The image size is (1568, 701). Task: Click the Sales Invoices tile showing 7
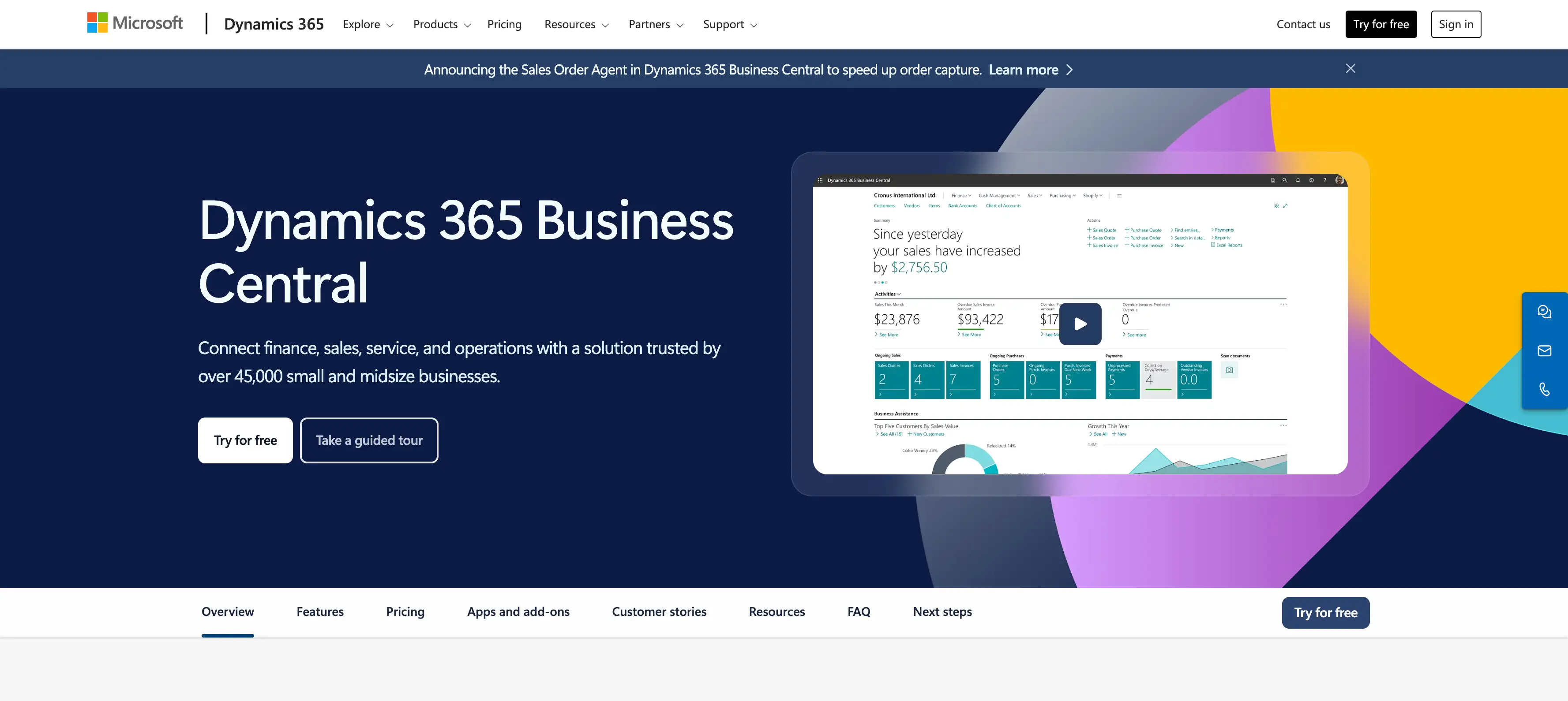click(964, 380)
